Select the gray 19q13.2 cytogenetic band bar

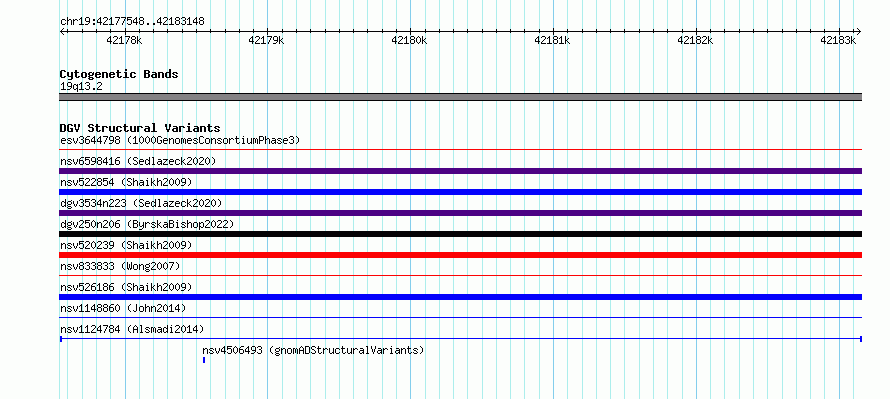coord(460,97)
